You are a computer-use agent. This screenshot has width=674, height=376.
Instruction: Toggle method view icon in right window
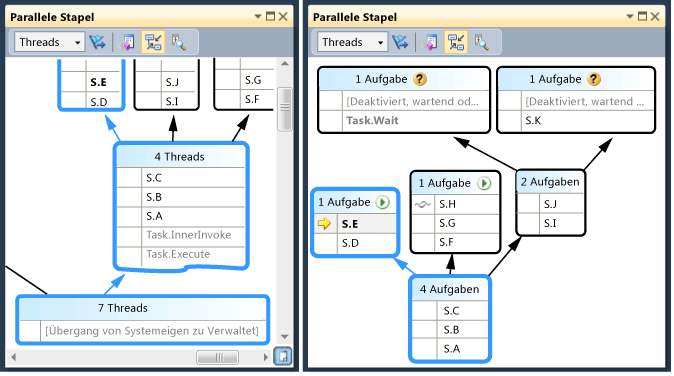430,42
